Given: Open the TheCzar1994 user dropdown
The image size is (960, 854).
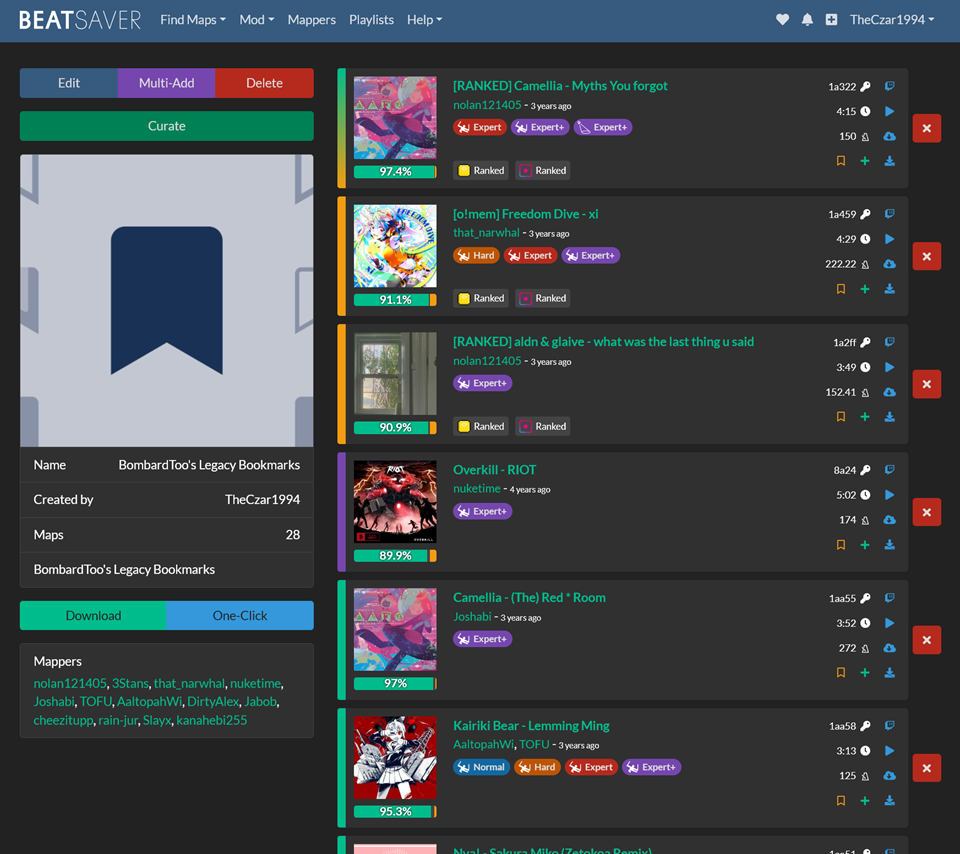Looking at the screenshot, I should [892, 20].
